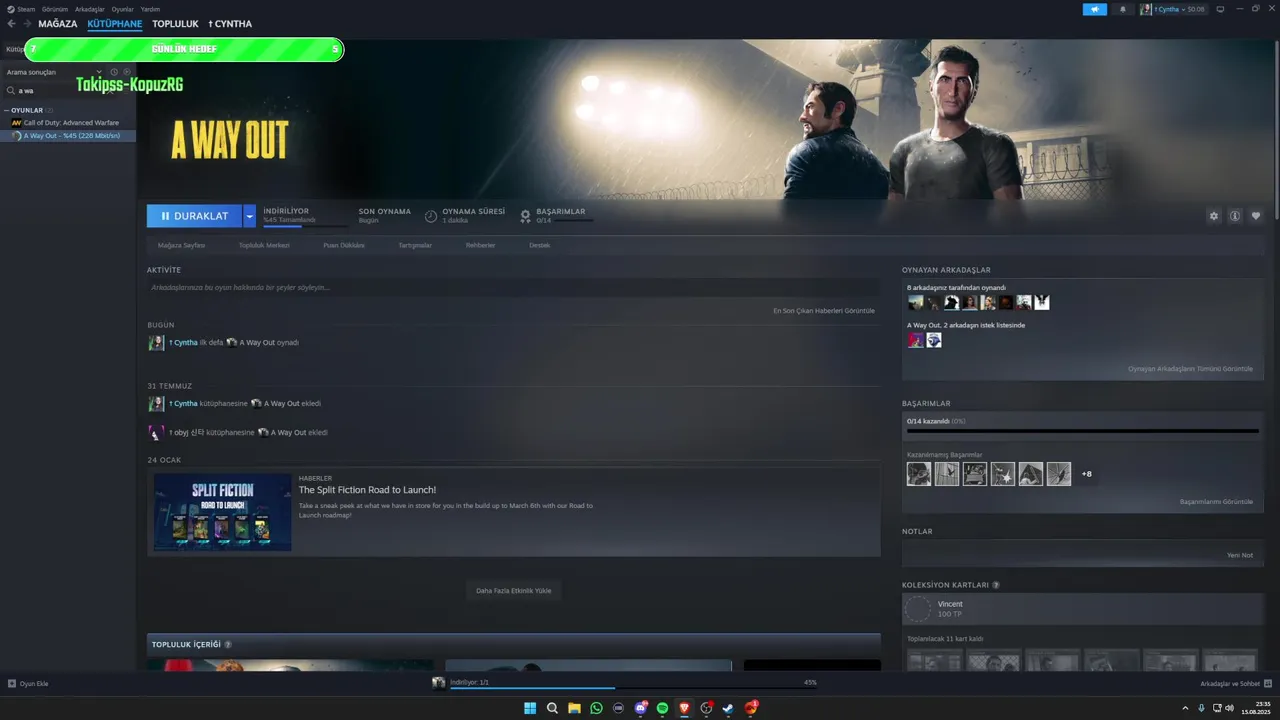Open the † Cyntha account dropdown
The height and width of the screenshot is (720, 1280).
point(1172,9)
